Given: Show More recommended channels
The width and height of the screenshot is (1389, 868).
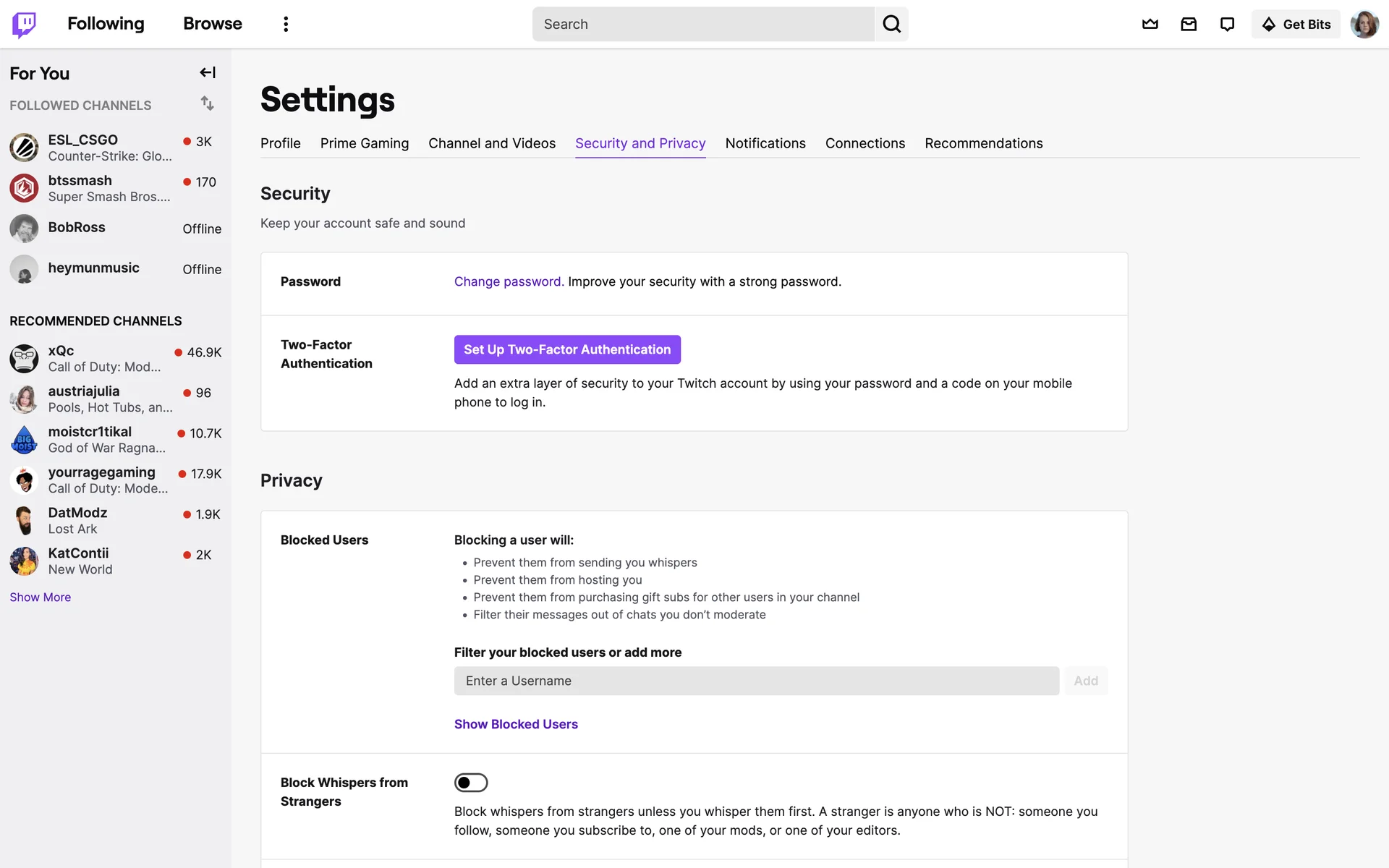Looking at the screenshot, I should (x=40, y=597).
